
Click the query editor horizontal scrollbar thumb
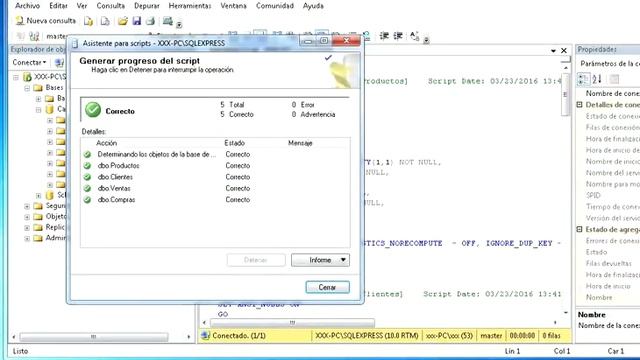pyautogui.click(x=292, y=323)
